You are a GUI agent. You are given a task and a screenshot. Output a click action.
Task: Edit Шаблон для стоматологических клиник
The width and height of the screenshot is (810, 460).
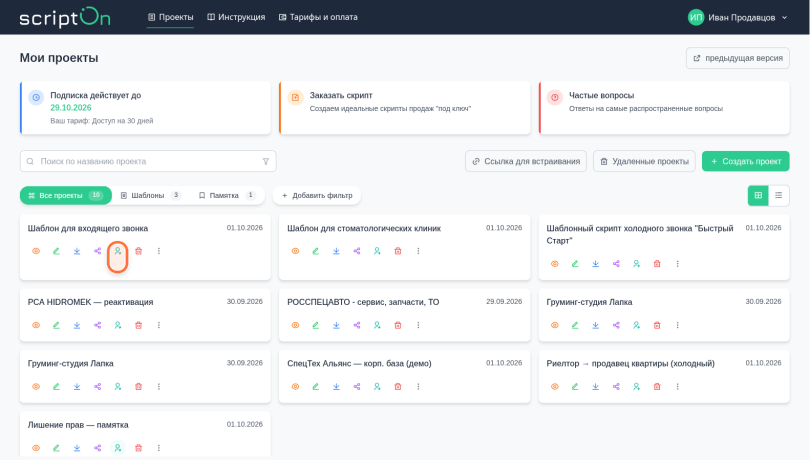pos(316,251)
